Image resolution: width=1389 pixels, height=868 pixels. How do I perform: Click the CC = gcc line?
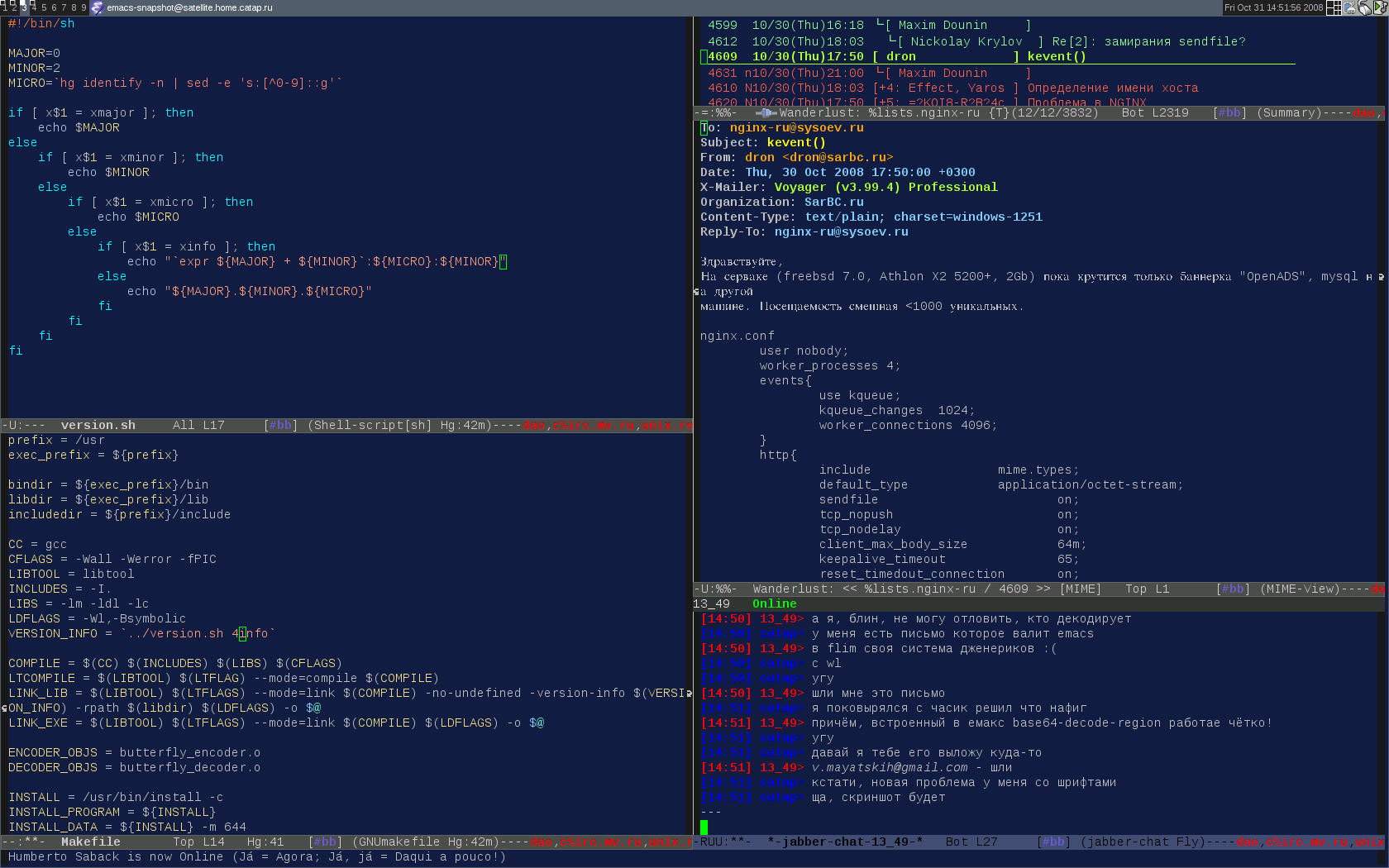pyautogui.click(x=37, y=544)
